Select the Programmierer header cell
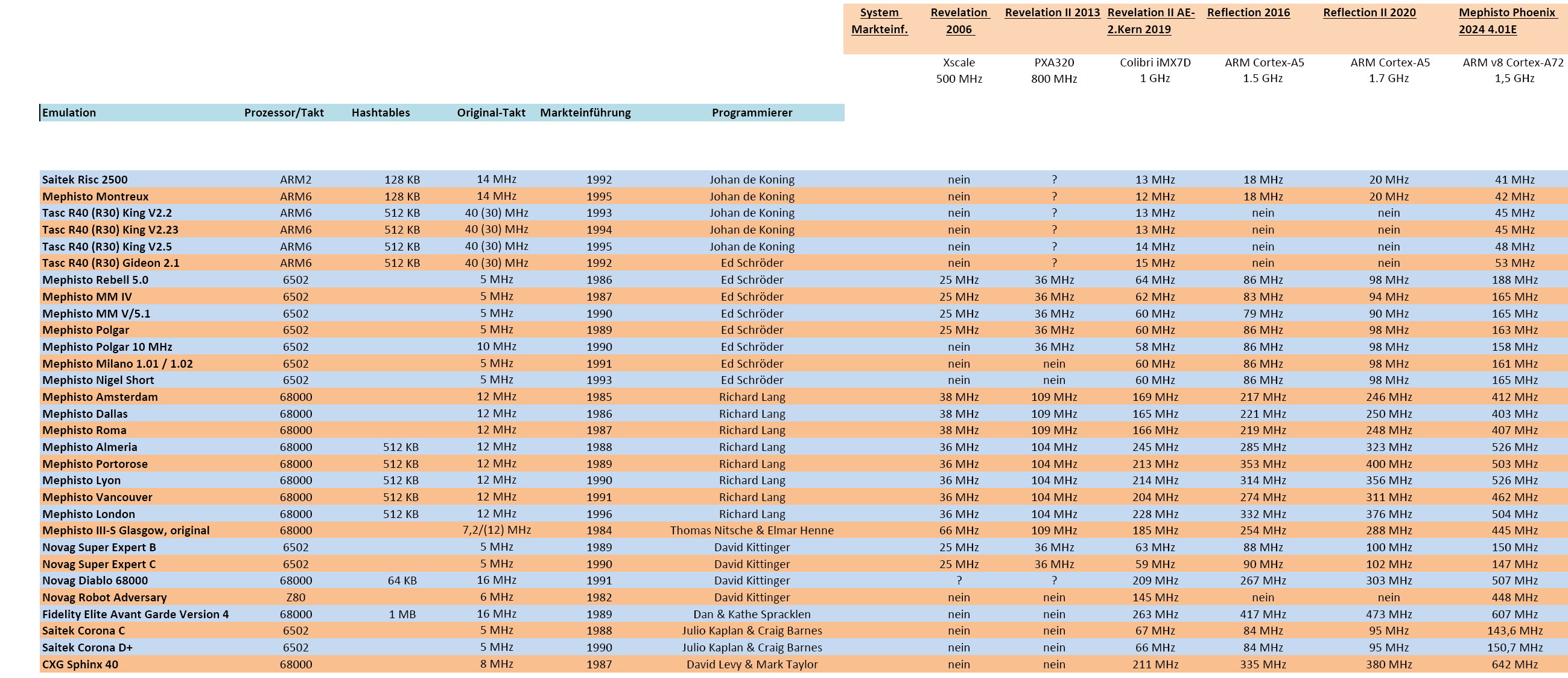This screenshot has height=678, width=1568. click(752, 113)
